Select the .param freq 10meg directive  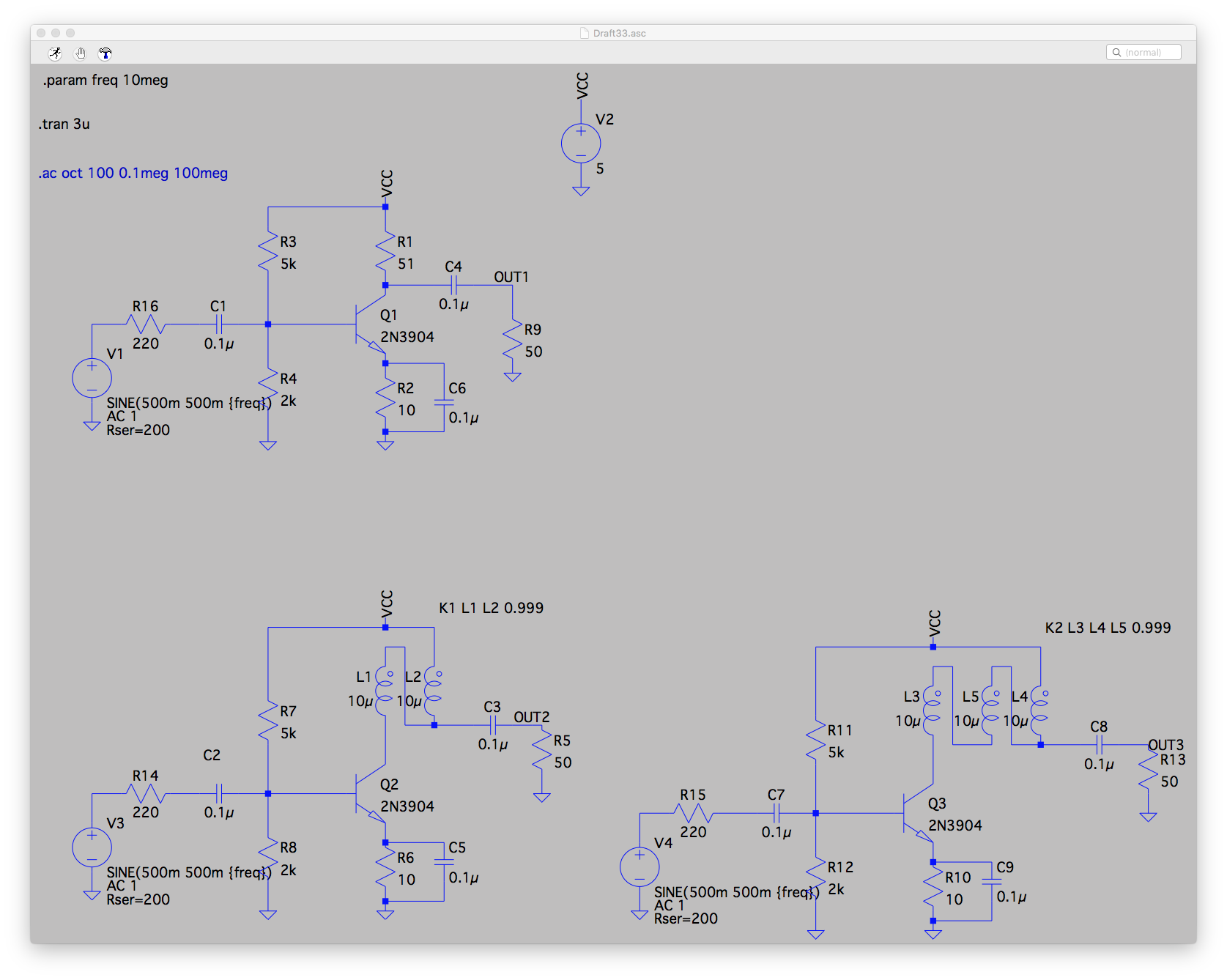(x=105, y=81)
